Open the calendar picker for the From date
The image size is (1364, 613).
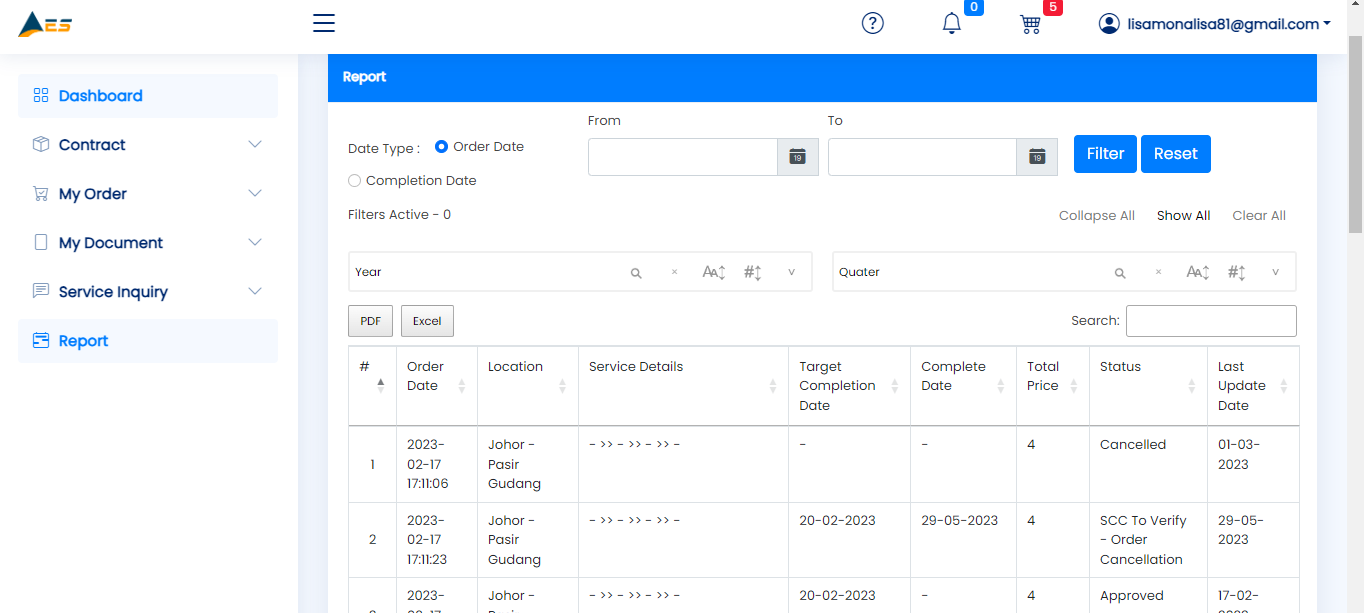[x=798, y=157]
